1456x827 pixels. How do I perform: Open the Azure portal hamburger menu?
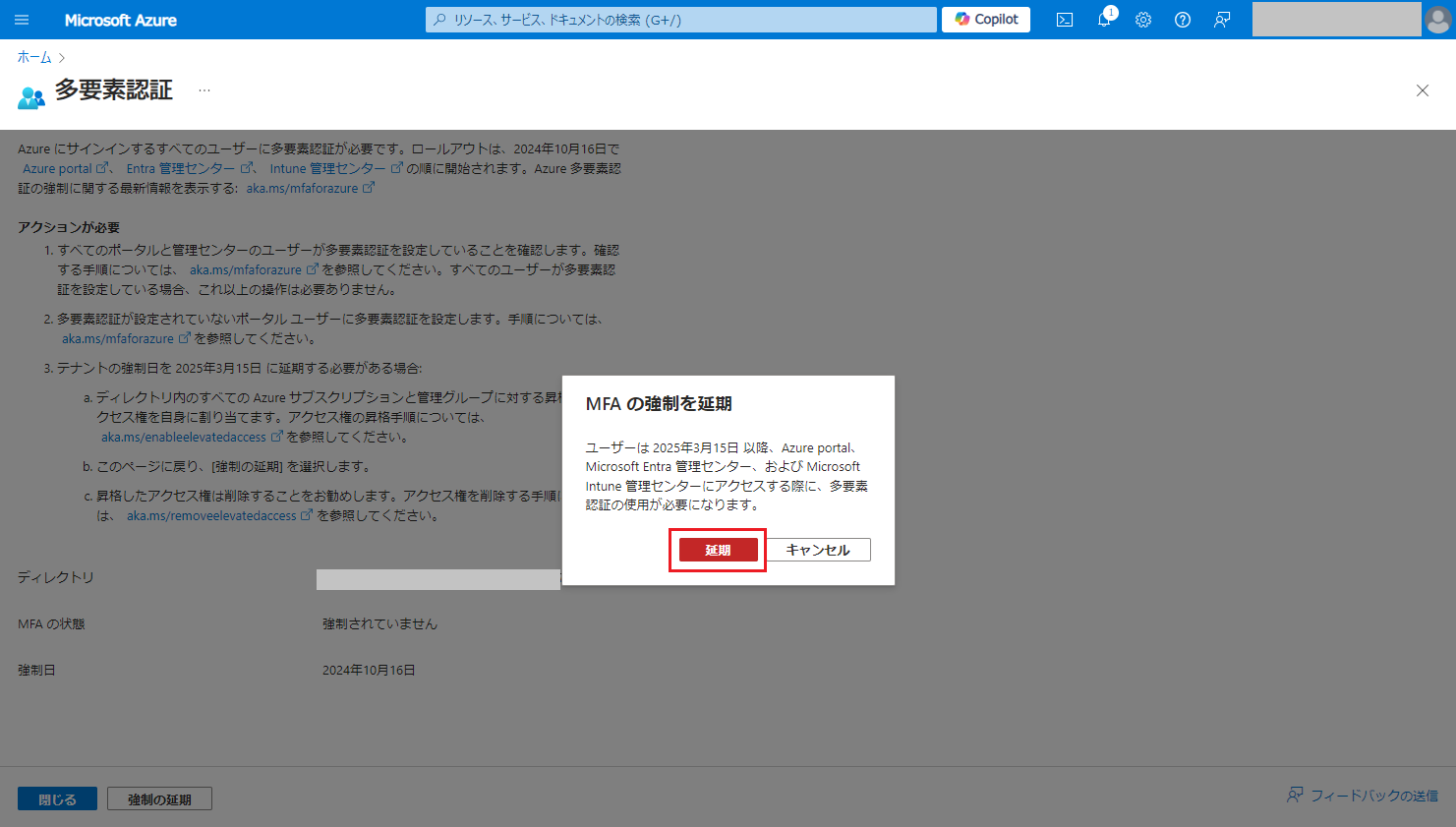(22, 19)
